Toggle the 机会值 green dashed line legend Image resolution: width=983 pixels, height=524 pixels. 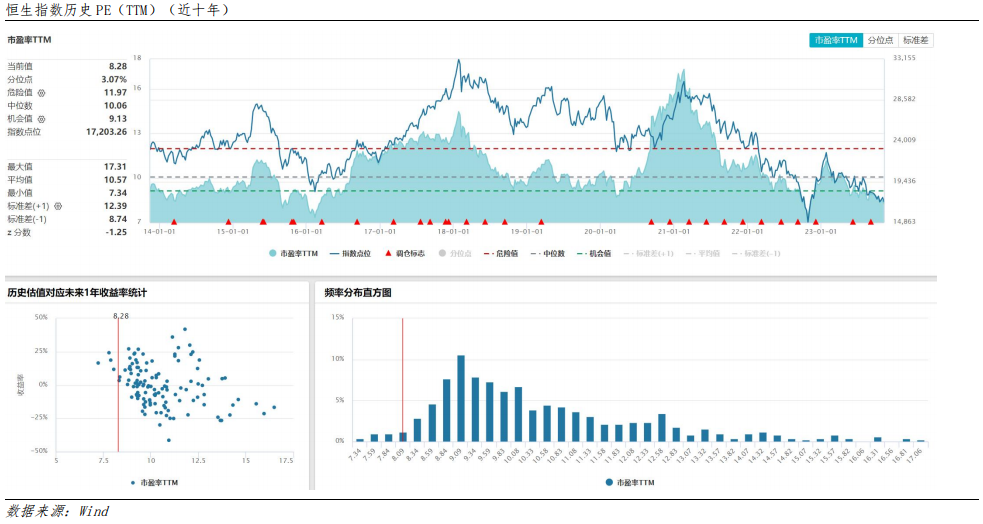pos(594,253)
